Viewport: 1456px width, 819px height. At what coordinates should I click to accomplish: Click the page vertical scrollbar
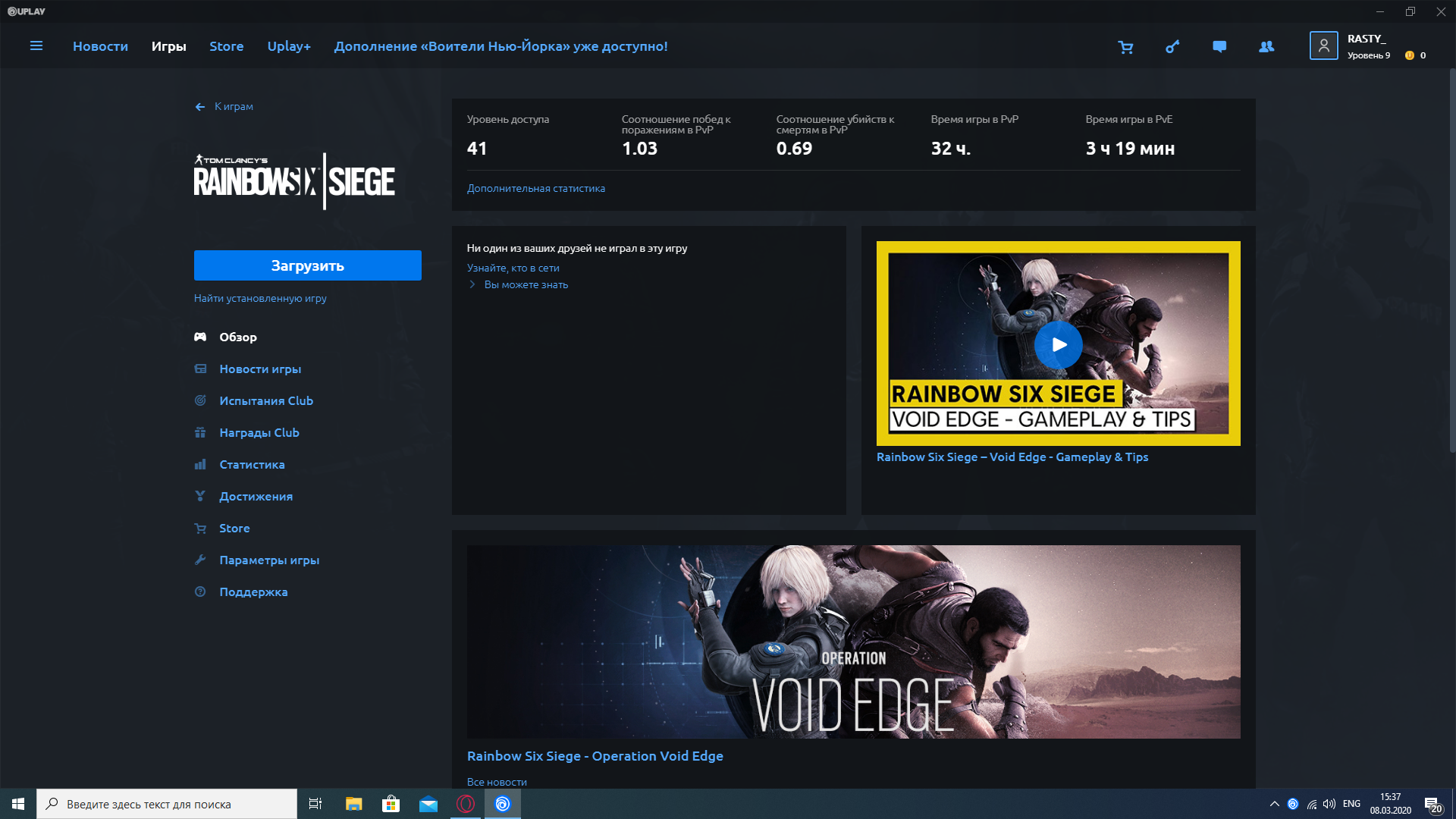(x=1452, y=262)
